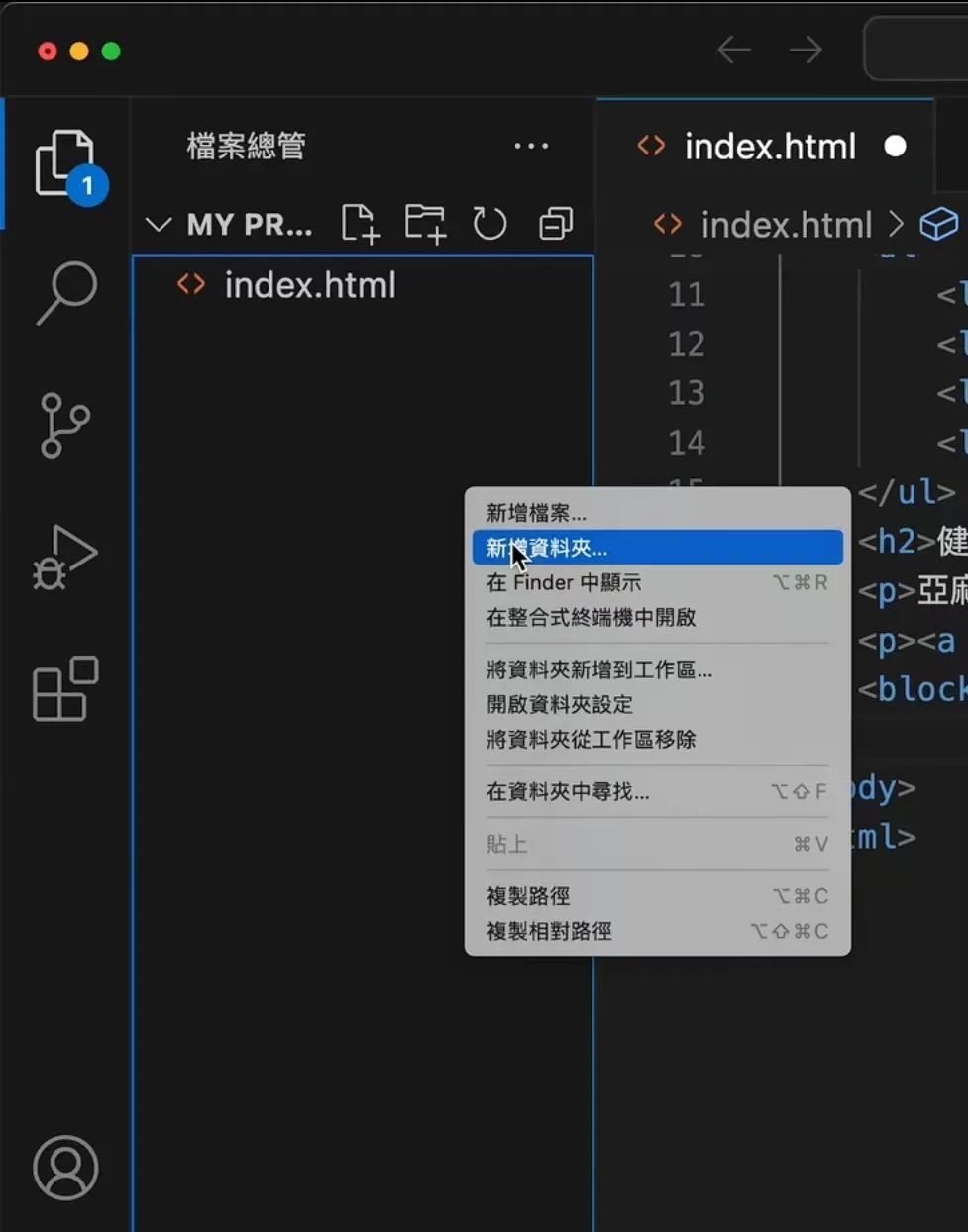Open index.html in the file tree

pyautogui.click(x=309, y=285)
